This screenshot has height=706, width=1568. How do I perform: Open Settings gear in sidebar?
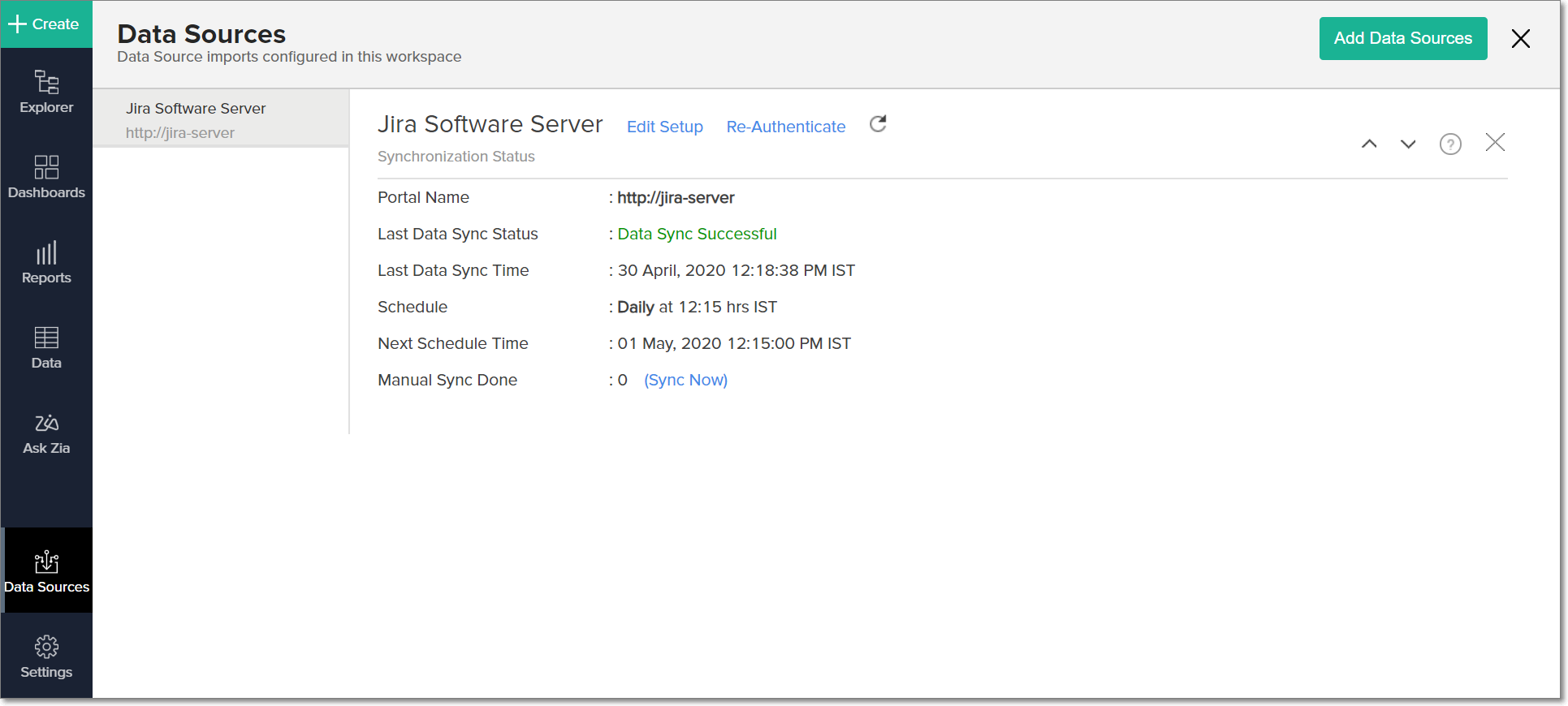point(46,656)
